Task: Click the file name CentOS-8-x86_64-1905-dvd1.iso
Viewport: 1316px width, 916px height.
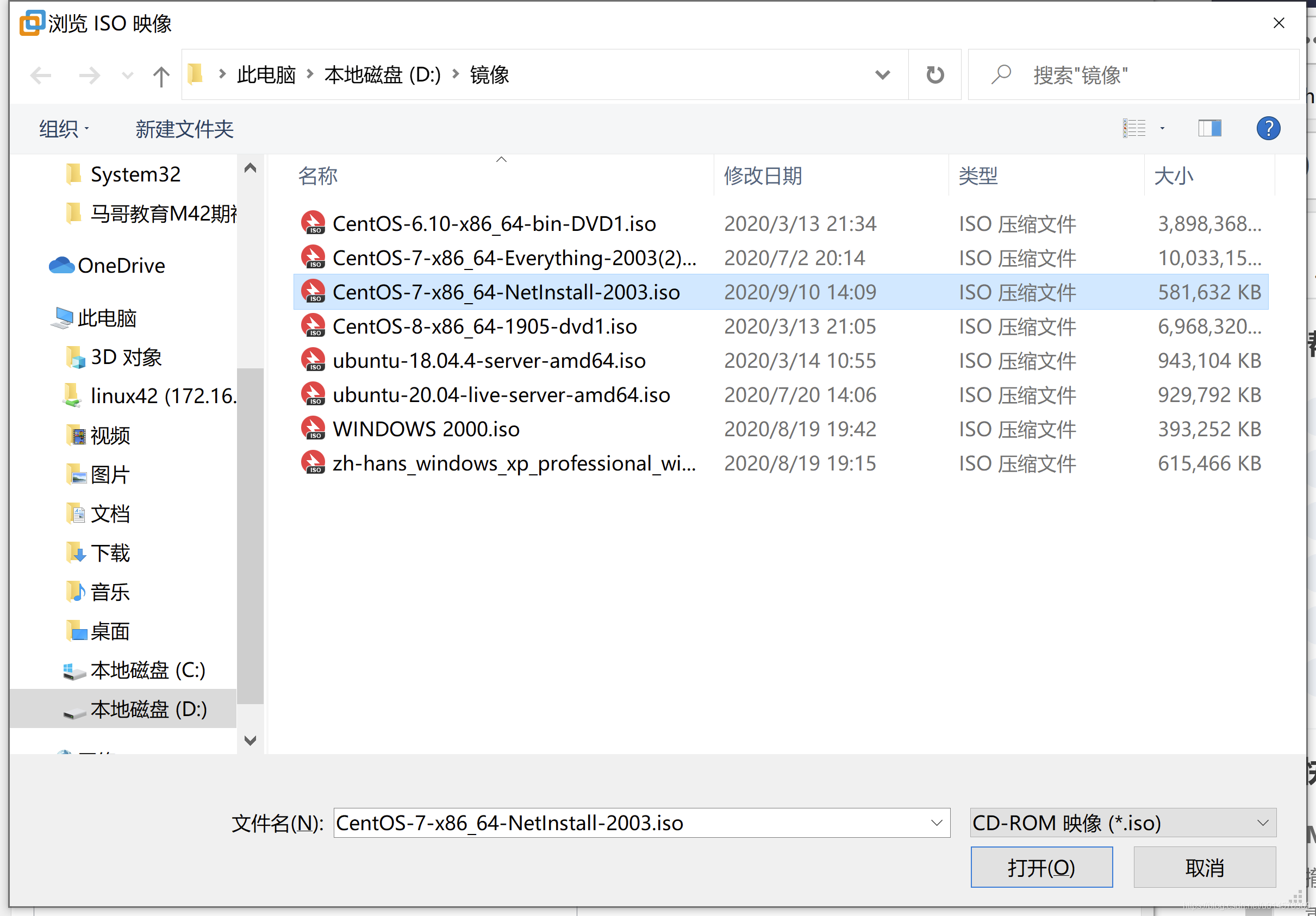Action: [485, 327]
